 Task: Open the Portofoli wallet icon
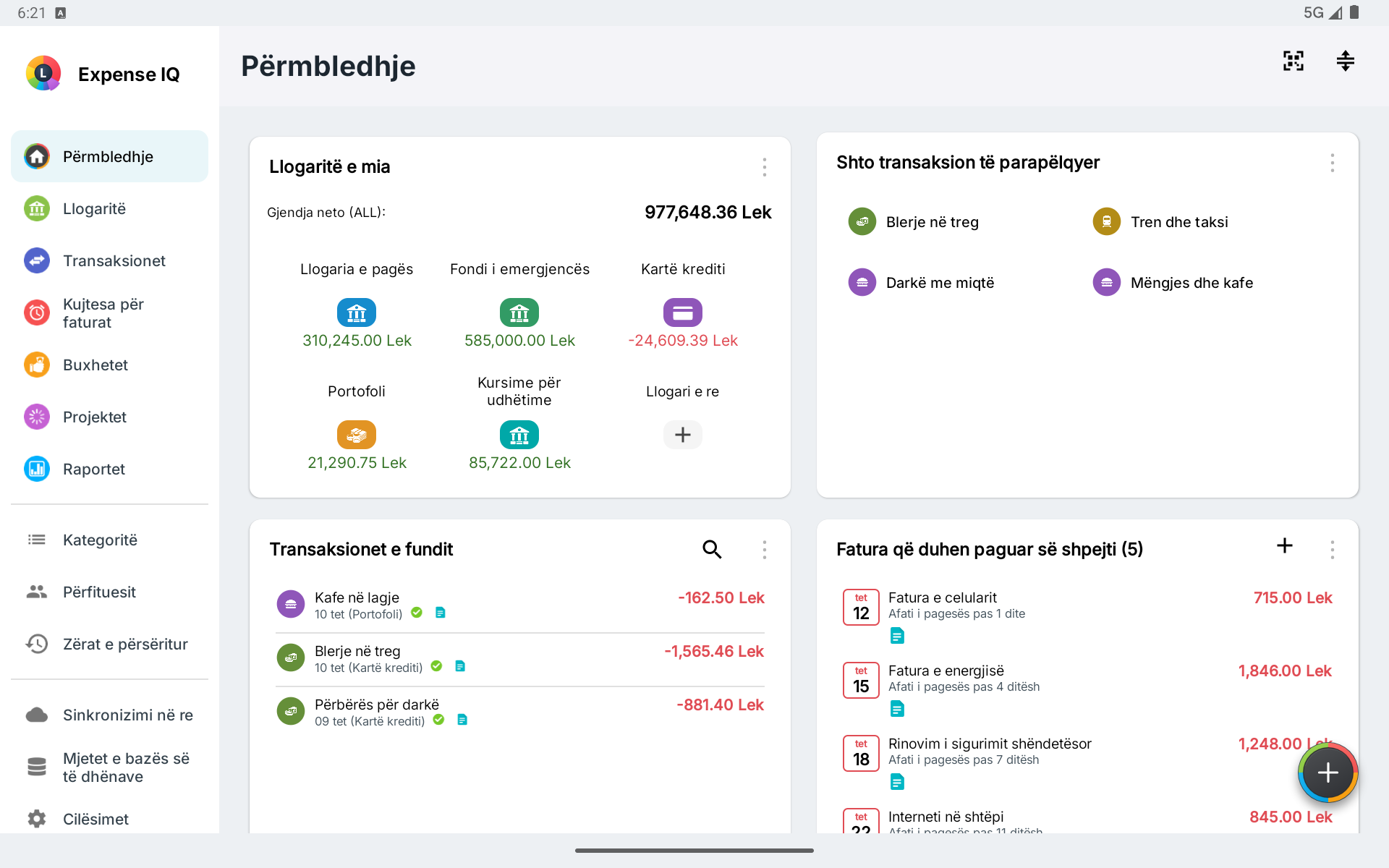(x=357, y=435)
